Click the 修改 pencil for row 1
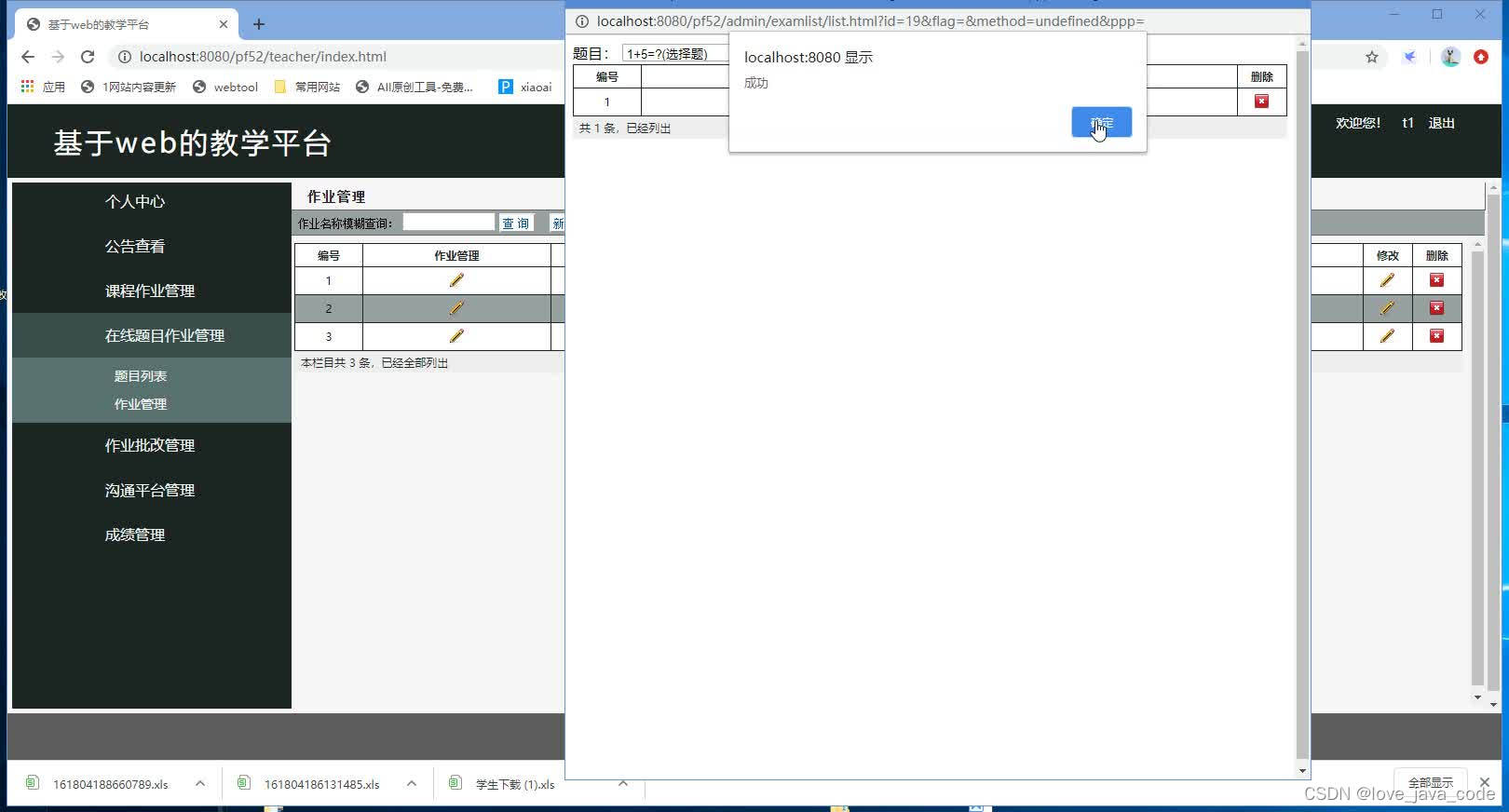This screenshot has width=1509, height=812. click(1387, 280)
